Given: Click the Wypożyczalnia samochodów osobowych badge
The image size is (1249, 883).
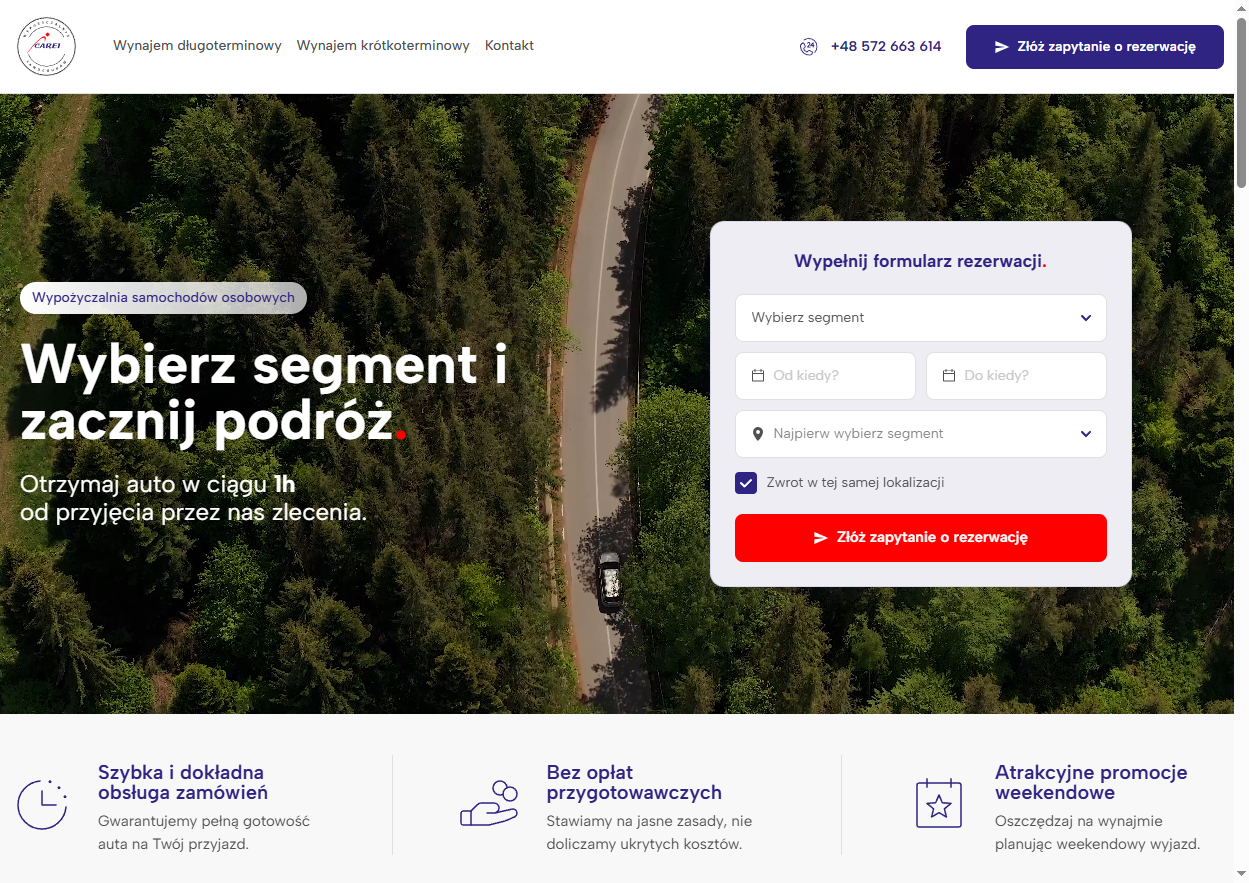Looking at the screenshot, I should pos(163,298).
